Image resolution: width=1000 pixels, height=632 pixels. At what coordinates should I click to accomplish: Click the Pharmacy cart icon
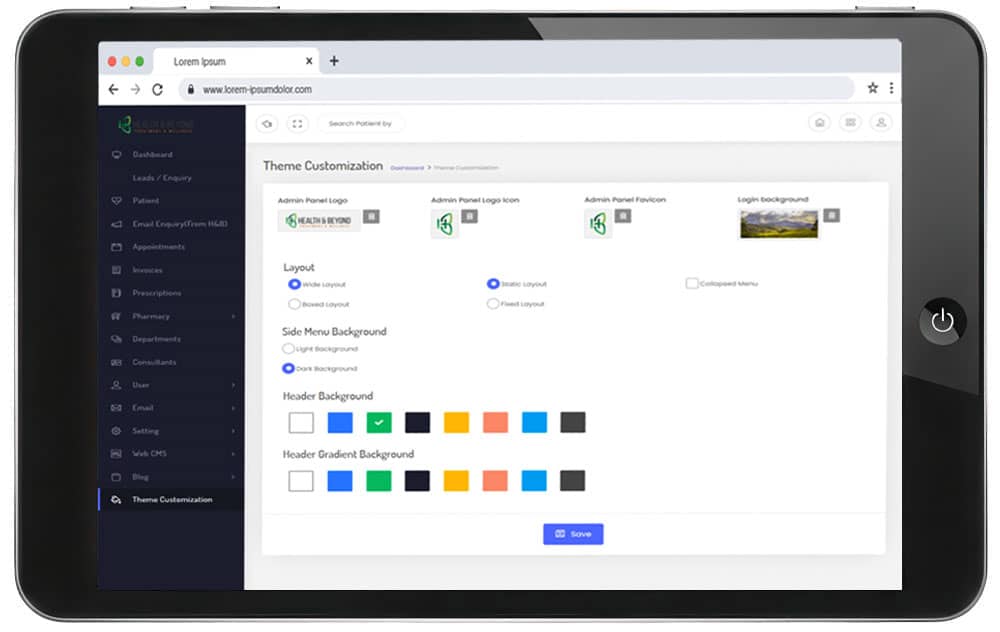point(116,316)
